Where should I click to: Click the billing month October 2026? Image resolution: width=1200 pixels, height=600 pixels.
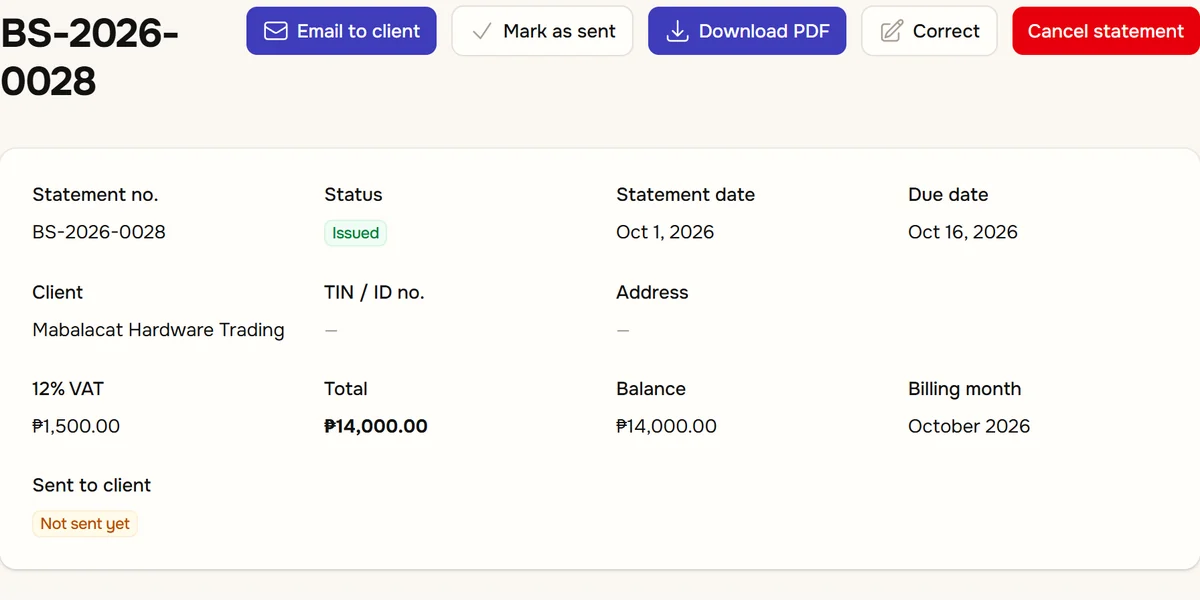click(x=969, y=426)
